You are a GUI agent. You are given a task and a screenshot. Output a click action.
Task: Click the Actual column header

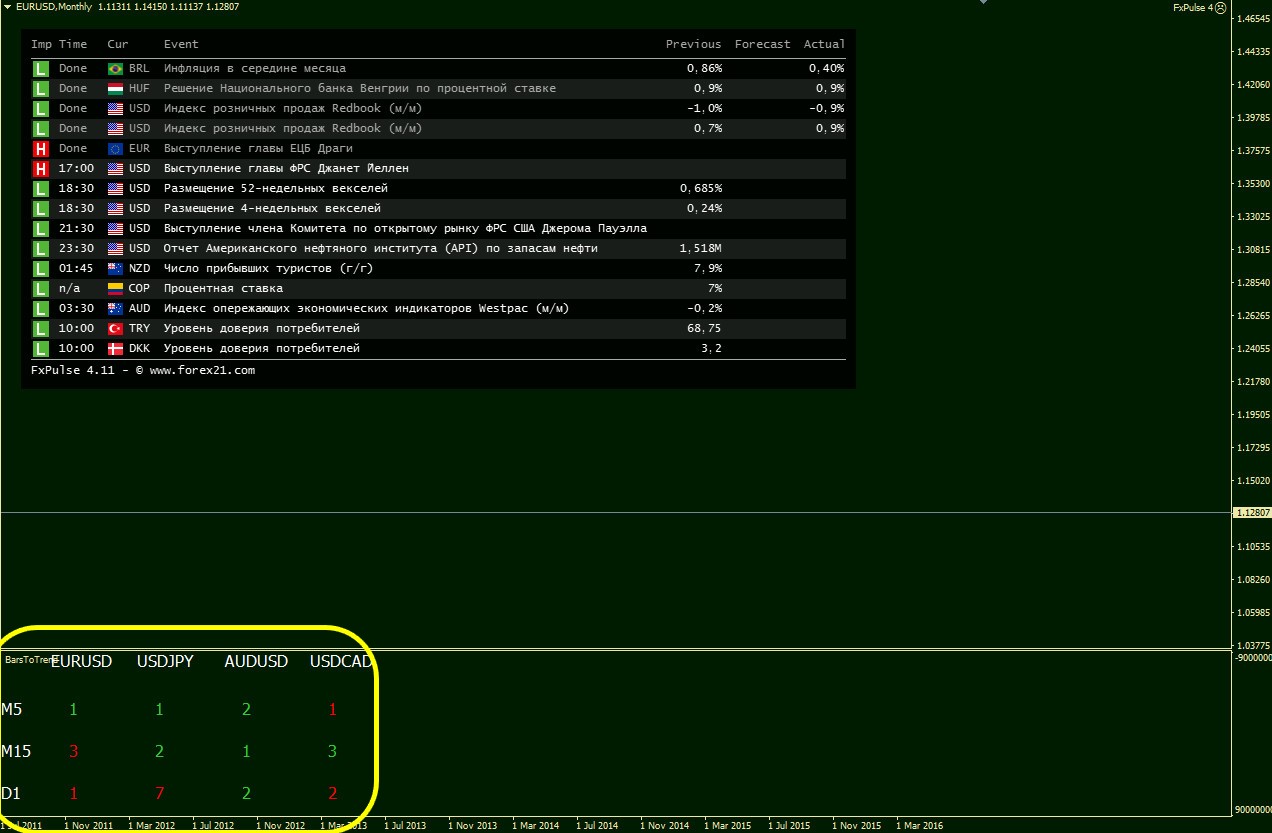coord(824,44)
